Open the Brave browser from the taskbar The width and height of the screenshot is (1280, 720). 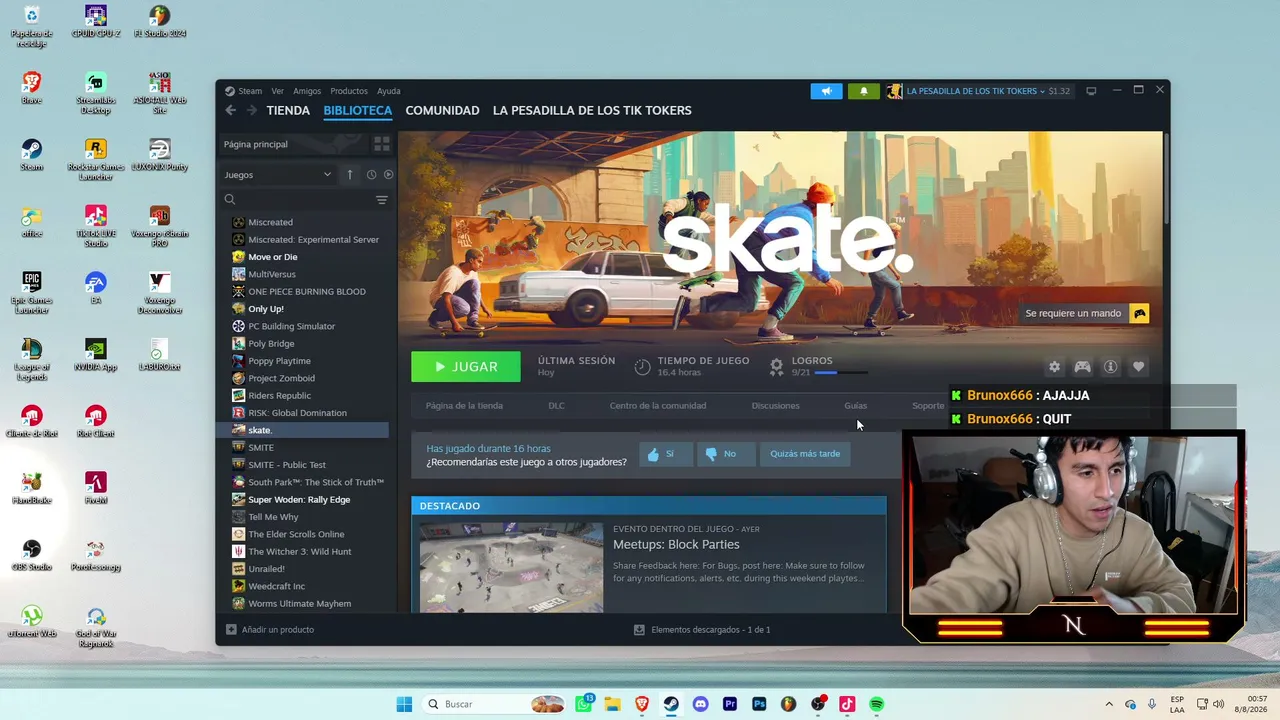point(642,704)
